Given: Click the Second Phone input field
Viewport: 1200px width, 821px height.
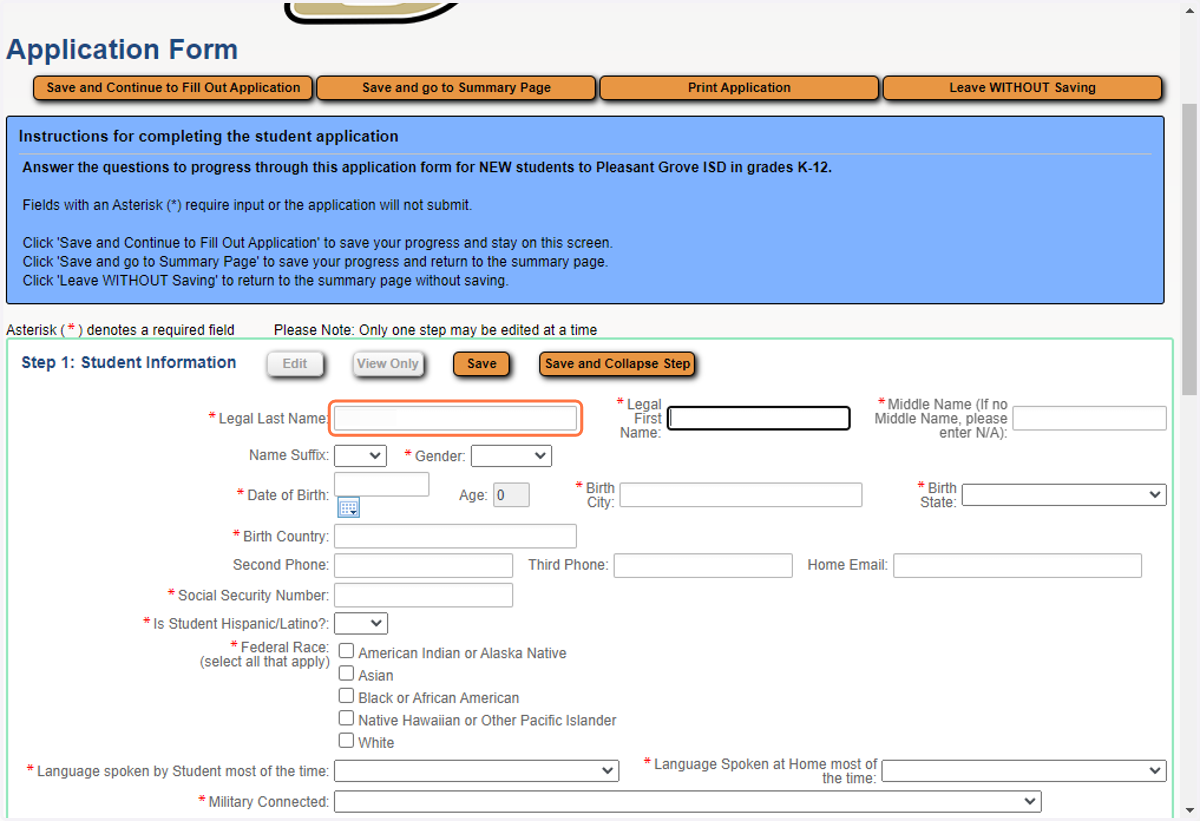Looking at the screenshot, I should tap(423, 565).
